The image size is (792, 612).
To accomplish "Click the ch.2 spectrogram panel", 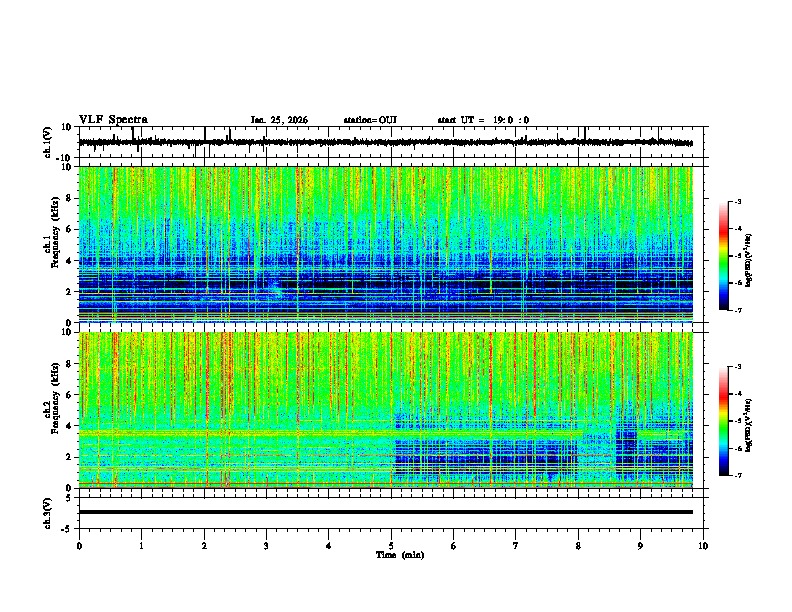I will 385,410.
